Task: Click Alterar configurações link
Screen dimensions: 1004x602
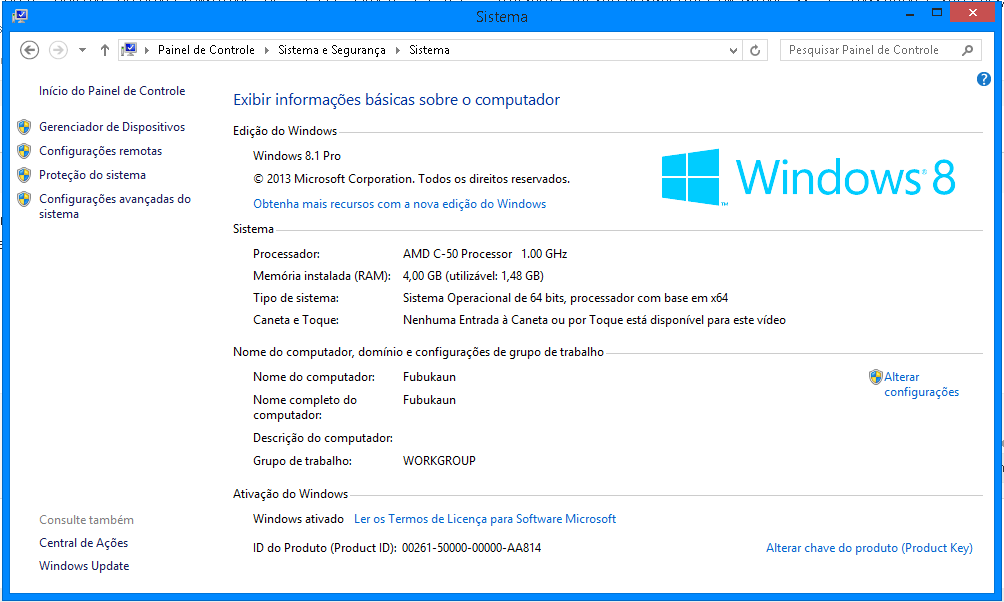Action: 921,384
